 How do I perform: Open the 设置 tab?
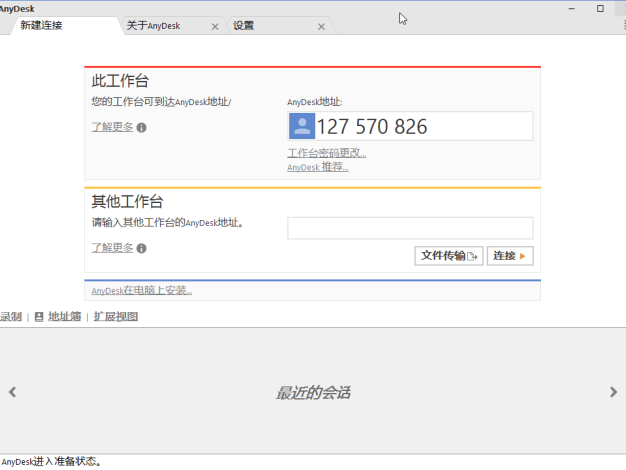(x=244, y=26)
